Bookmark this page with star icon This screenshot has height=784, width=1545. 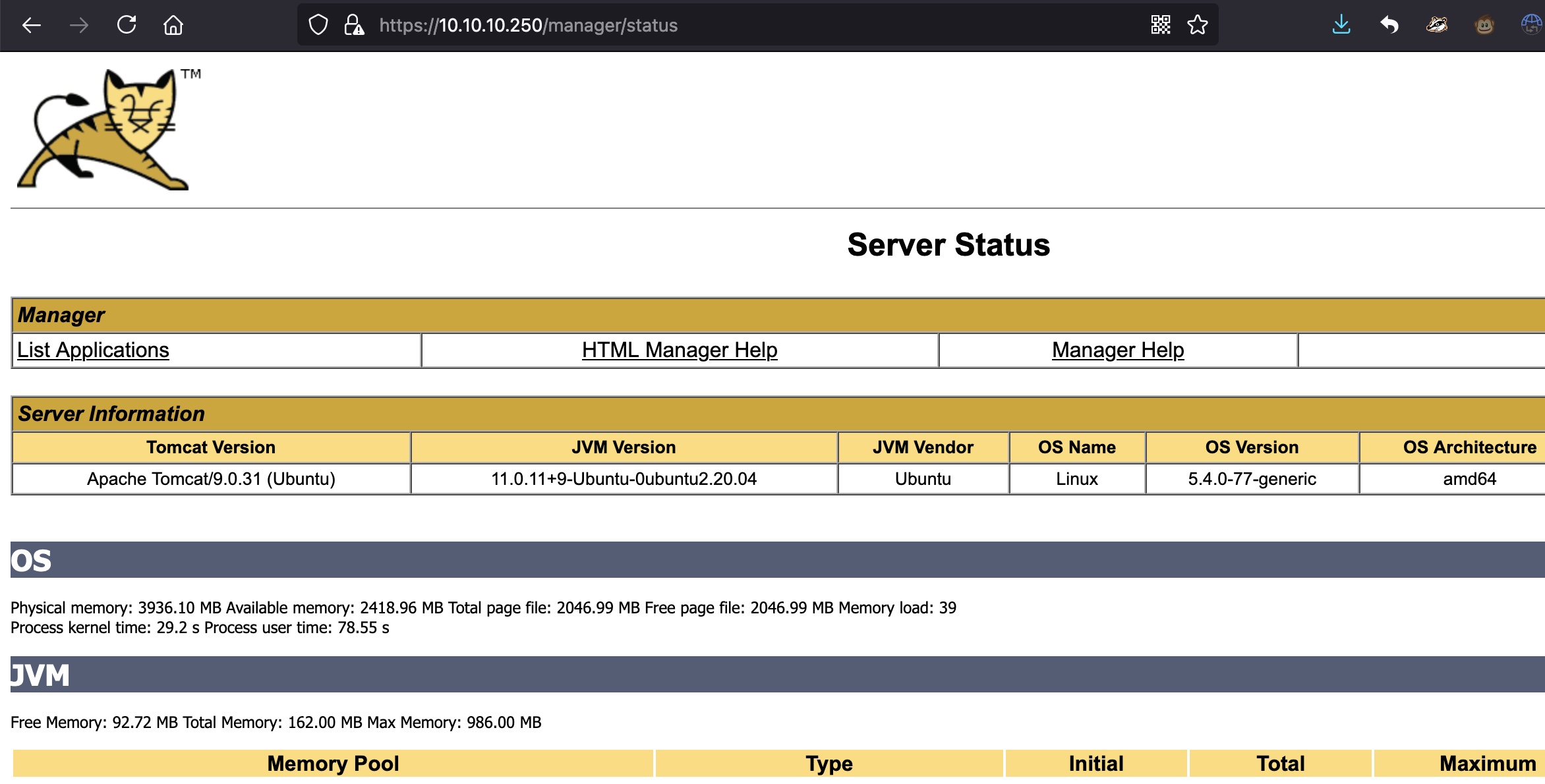1197,25
